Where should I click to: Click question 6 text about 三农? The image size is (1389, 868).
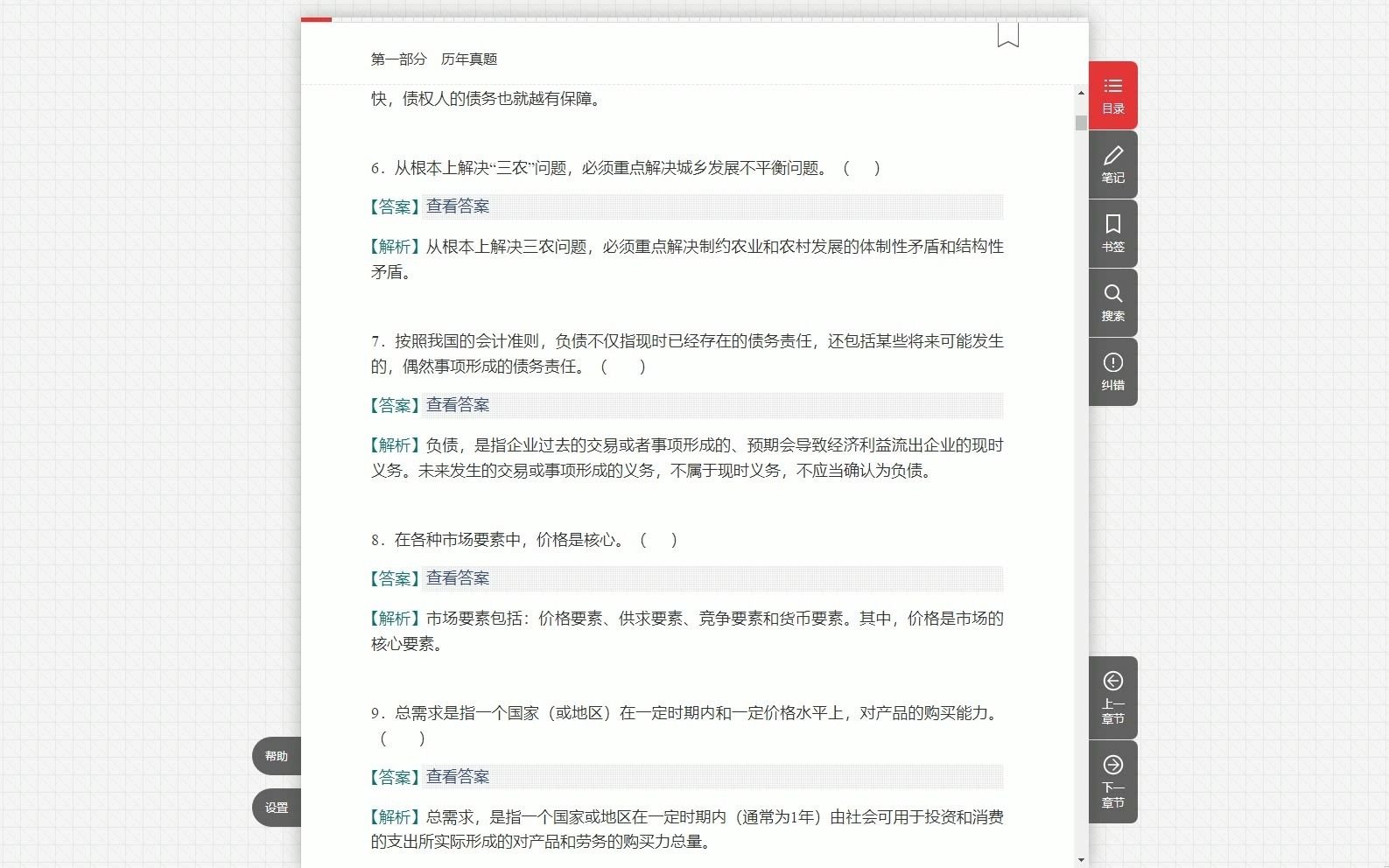(x=626, y=168)
